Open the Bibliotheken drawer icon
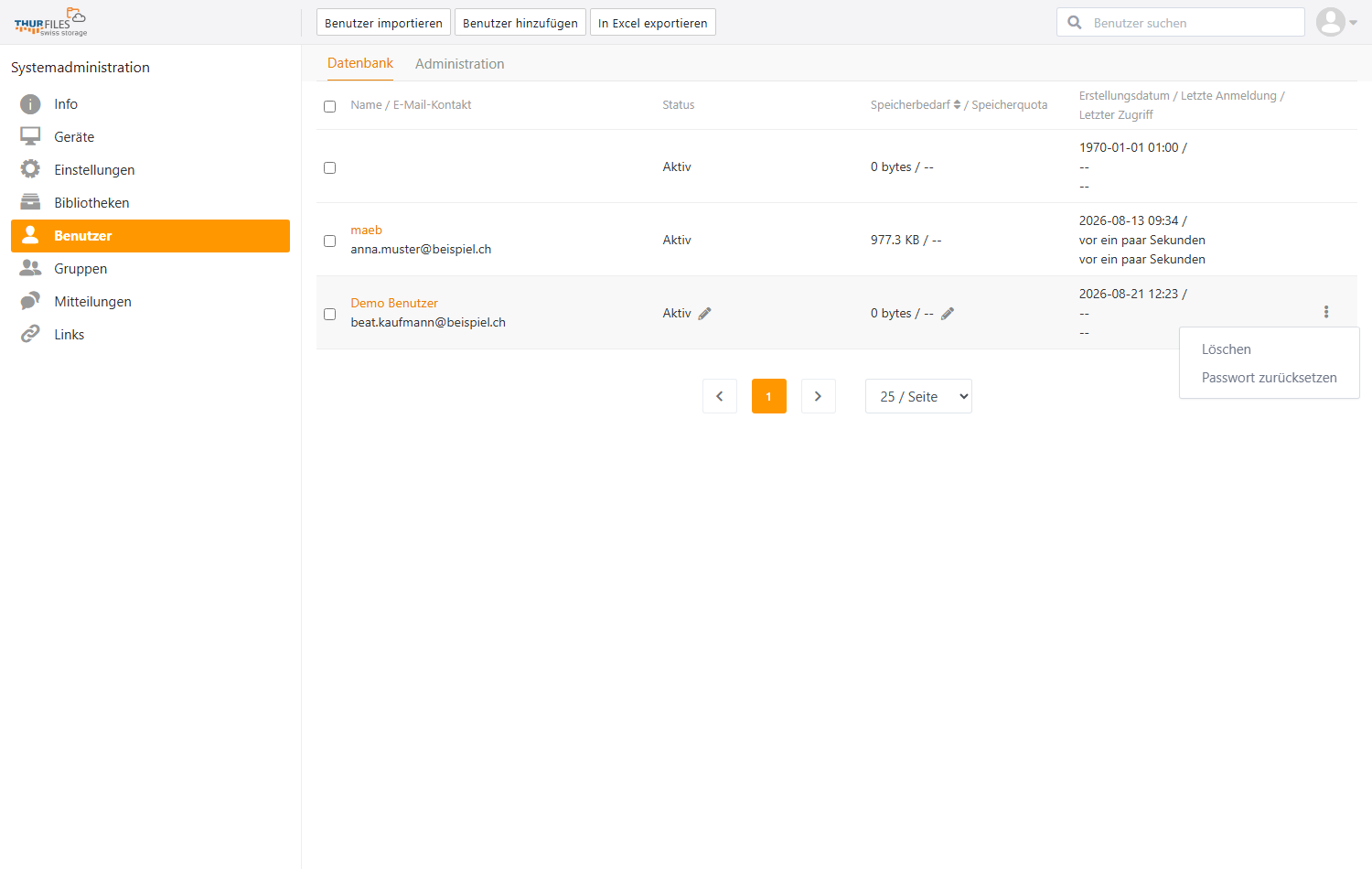 pyautogui.click(x=30, y=202)
